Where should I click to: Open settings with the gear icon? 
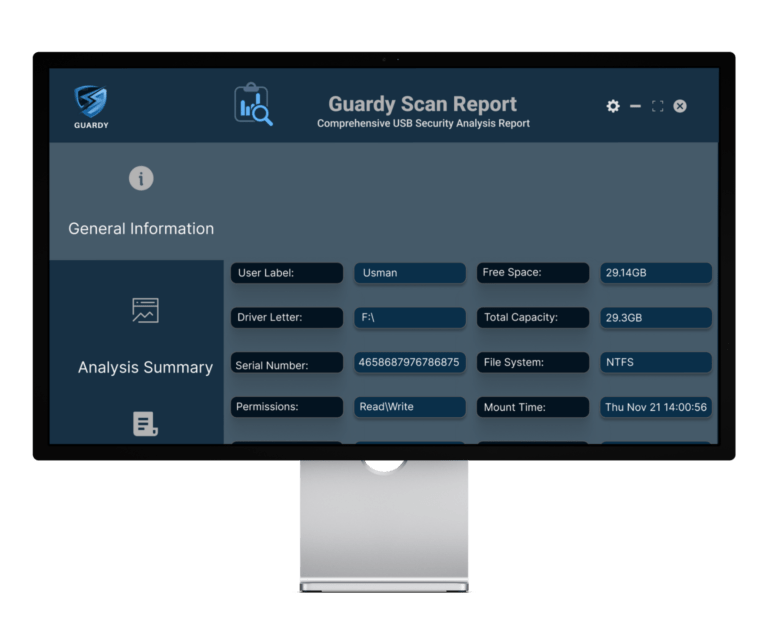coord(613,106)
